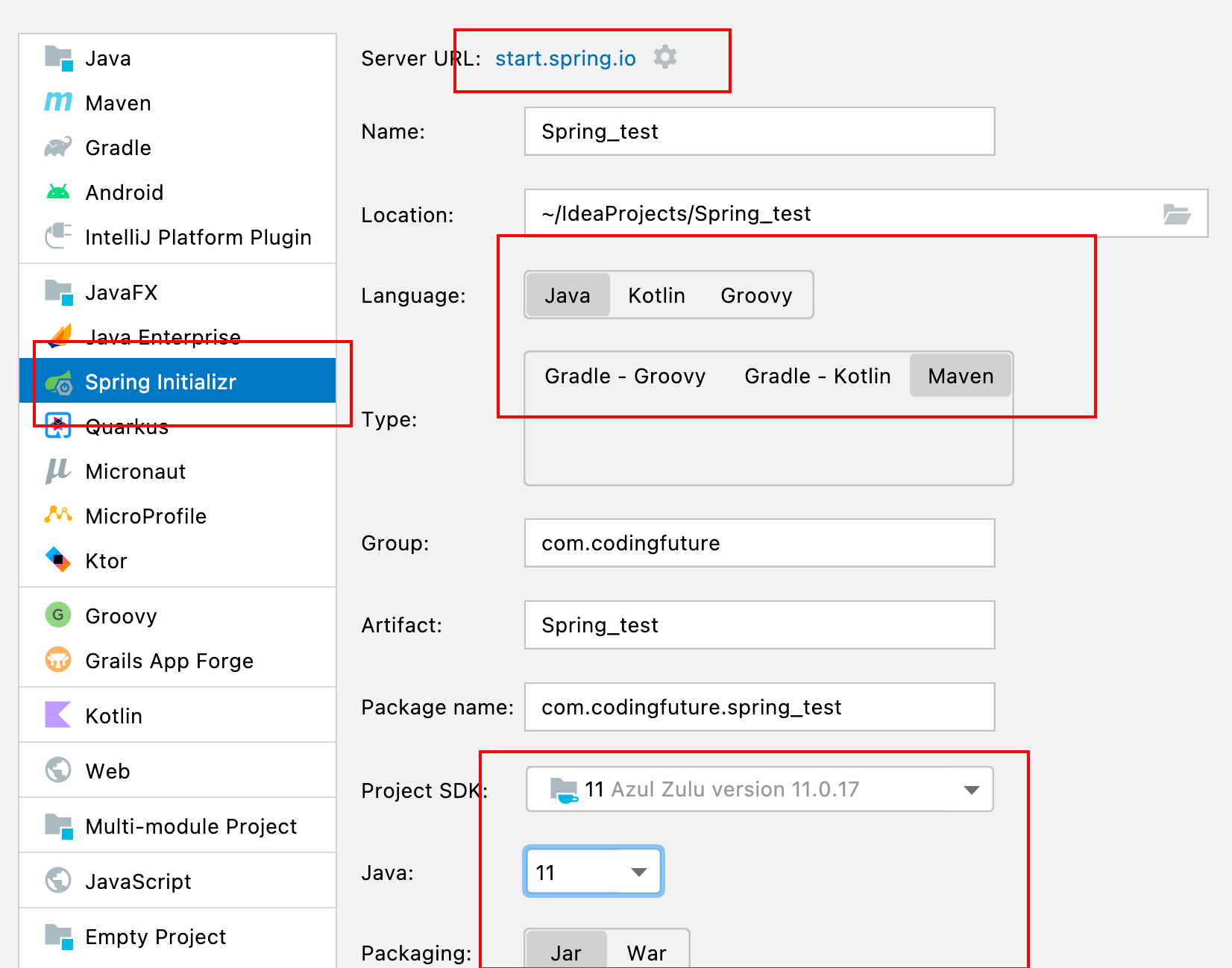The width and height of the screenshot is (1232, 968).
Task: Select IntelliJ Platform Plugin entry
Action: coord(177,236)
